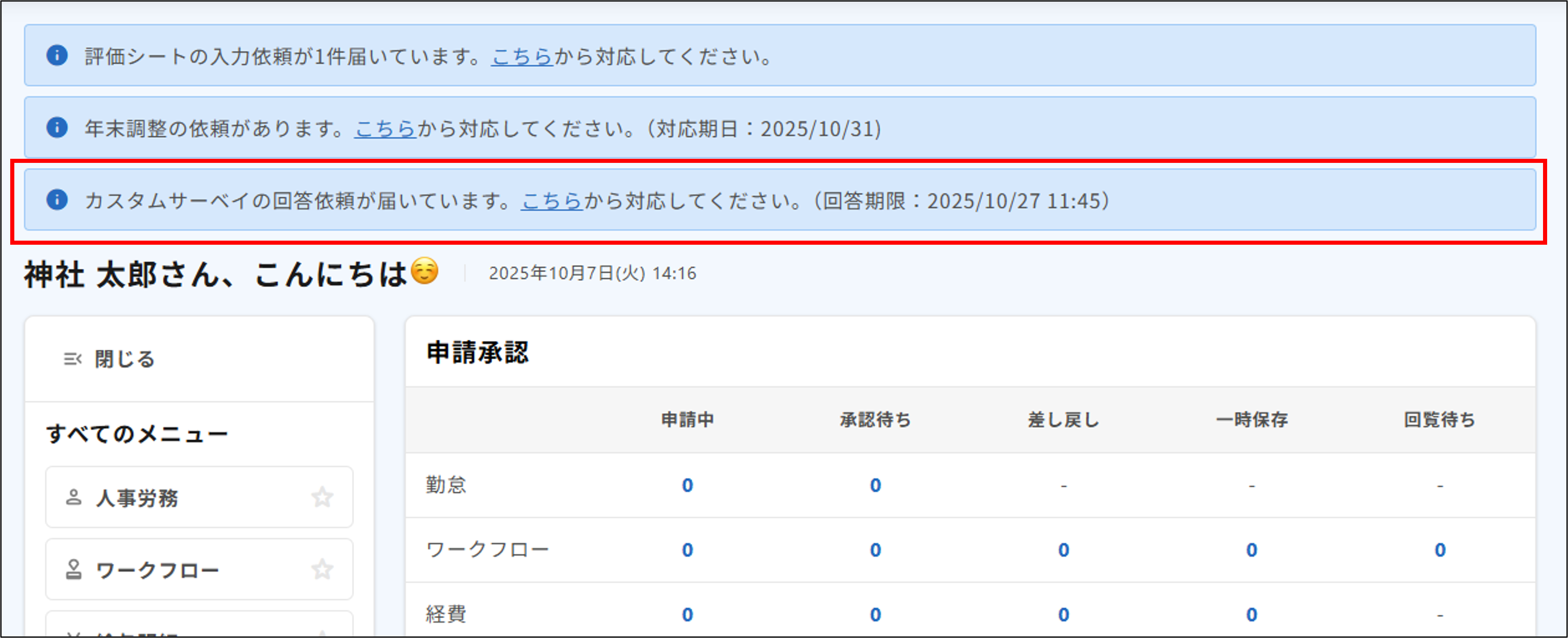Screen dimensions: 1568x638
Task: Toggle the favorite star on ワークフロー
Action: tap(322, 569)
